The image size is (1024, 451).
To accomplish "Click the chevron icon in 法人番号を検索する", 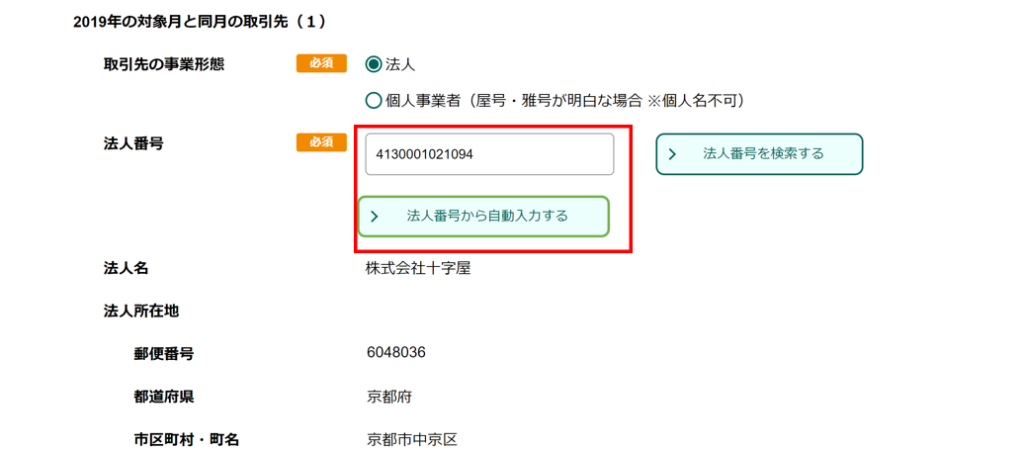I will pos(672,155).
